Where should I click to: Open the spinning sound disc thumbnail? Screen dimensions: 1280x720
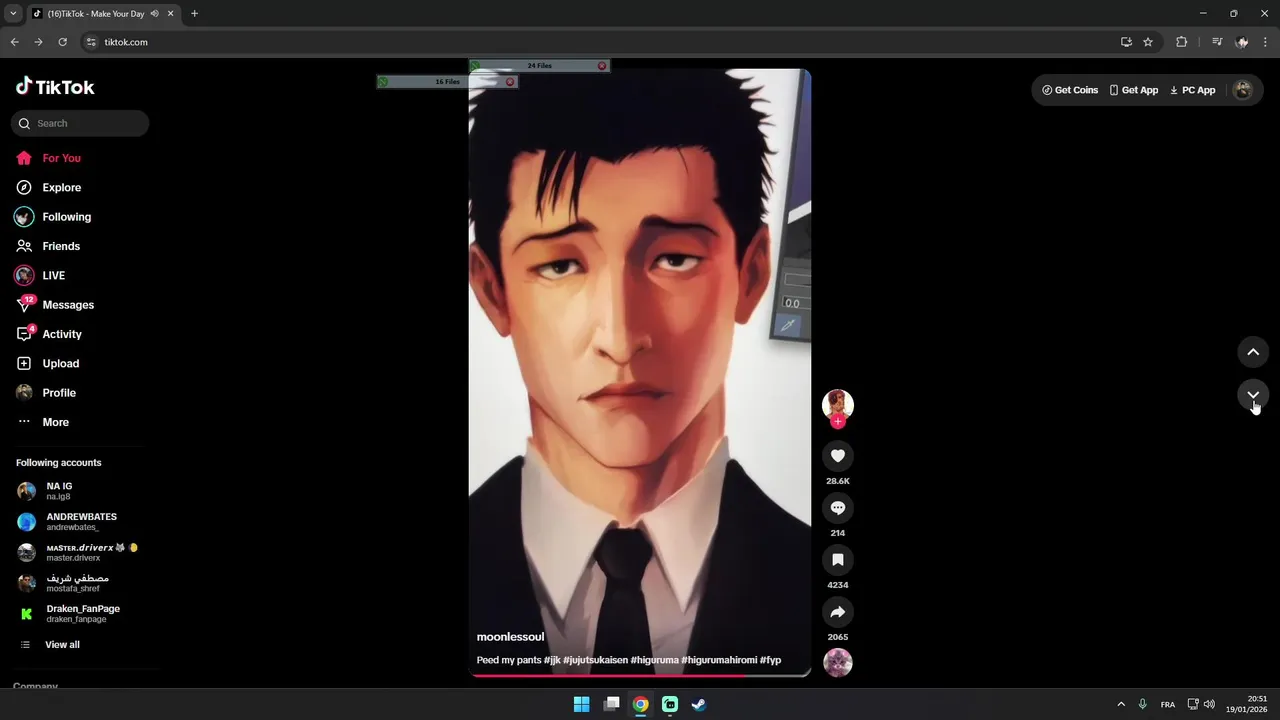point(838,662)
